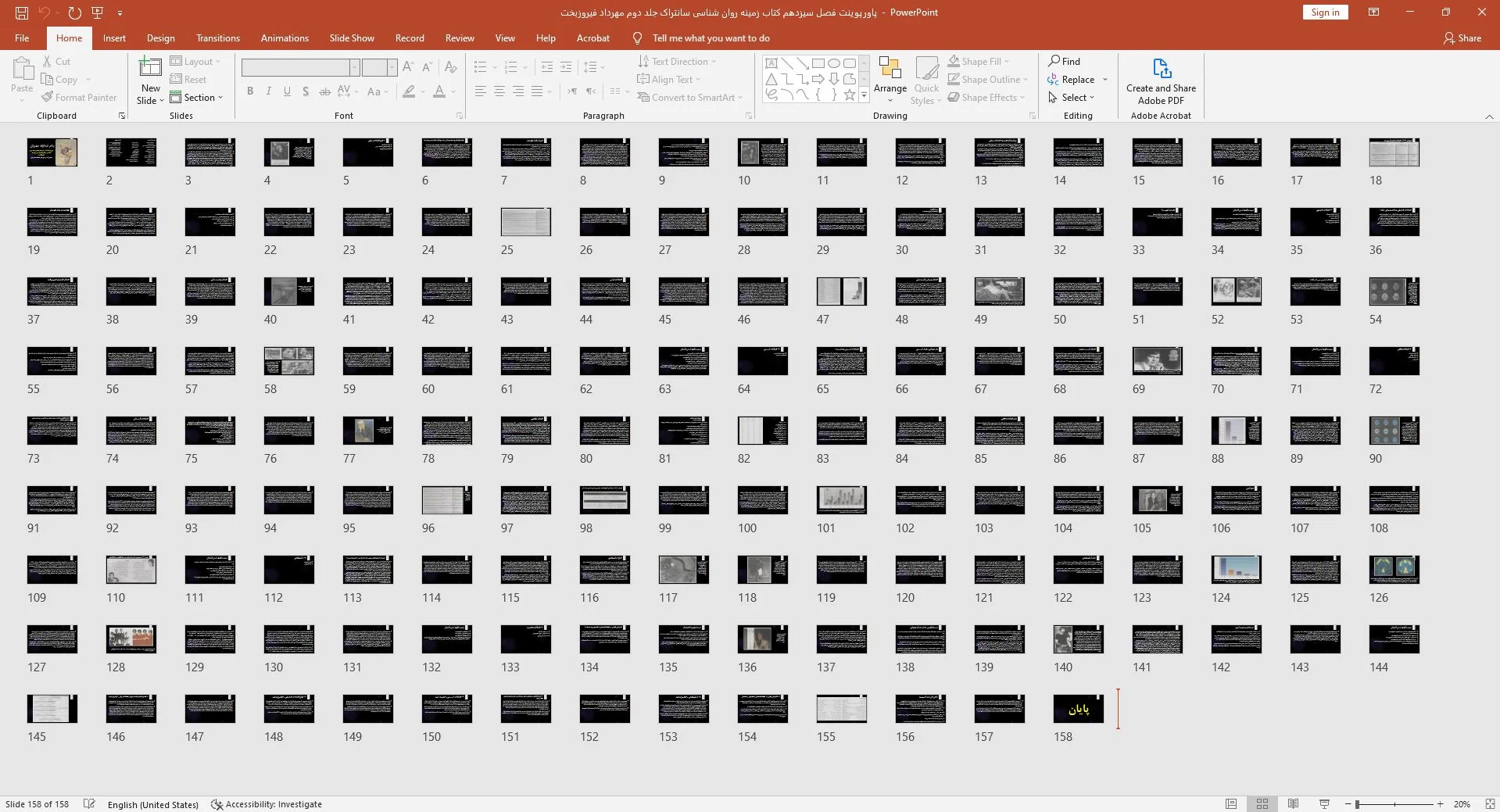Collapse the ribbon with the chevron

(1488, 116)
